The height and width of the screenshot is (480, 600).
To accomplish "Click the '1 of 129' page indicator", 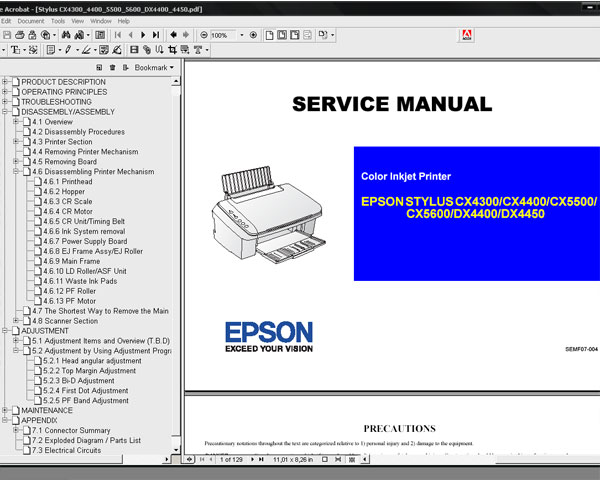I will [231, 459].
